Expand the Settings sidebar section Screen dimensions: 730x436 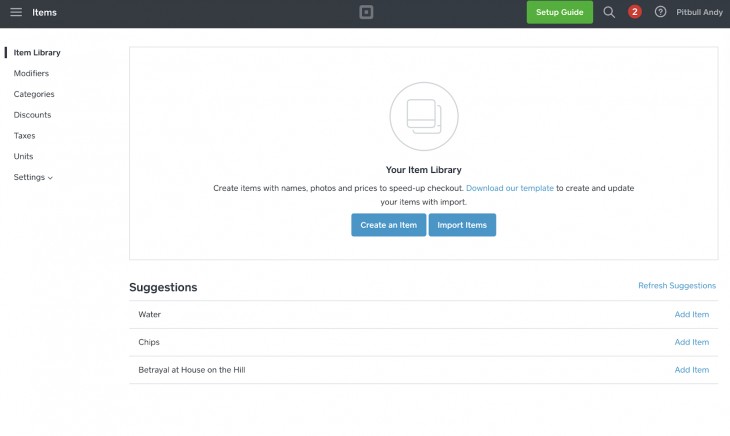pyautogui.click(x=33, y=177)
